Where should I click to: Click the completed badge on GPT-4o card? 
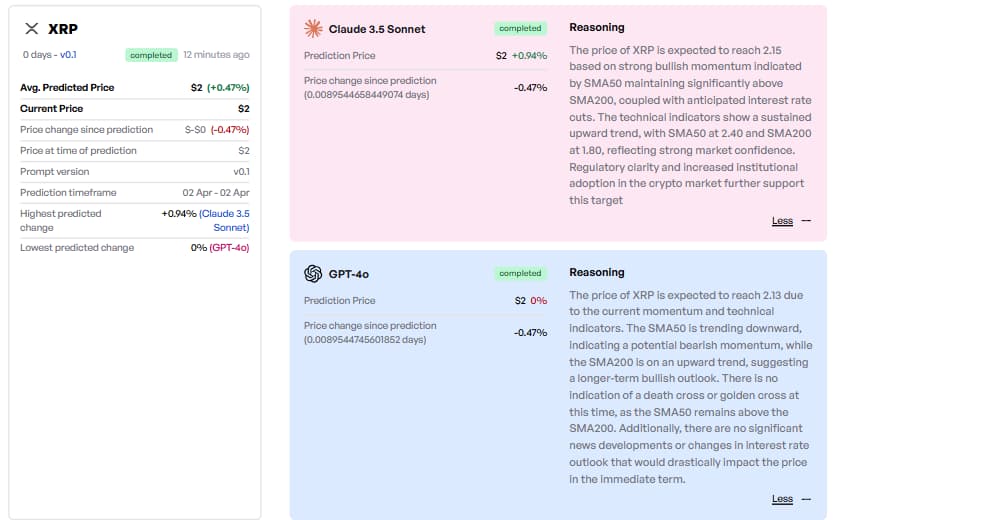tap(520, 273)
